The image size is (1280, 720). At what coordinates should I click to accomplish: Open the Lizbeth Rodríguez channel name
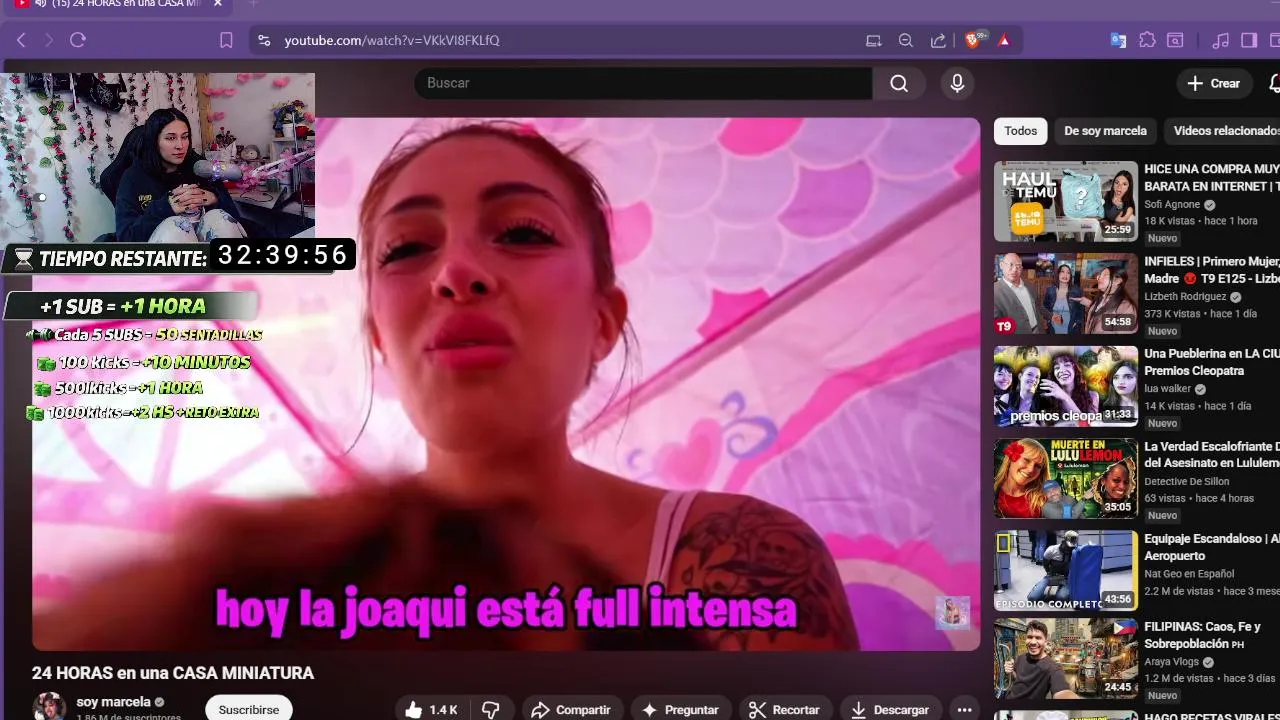click(1185, 297)
